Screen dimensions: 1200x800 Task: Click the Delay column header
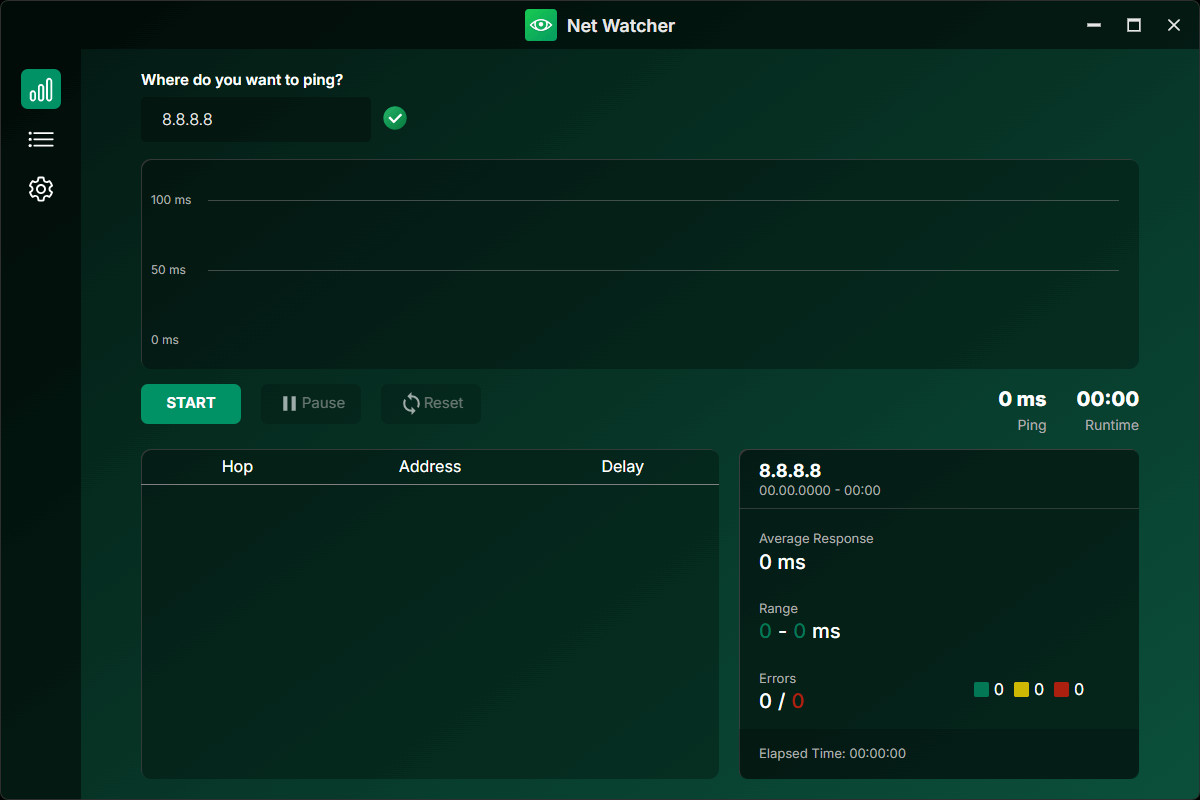pyautogui.click(x=622, y=467)
